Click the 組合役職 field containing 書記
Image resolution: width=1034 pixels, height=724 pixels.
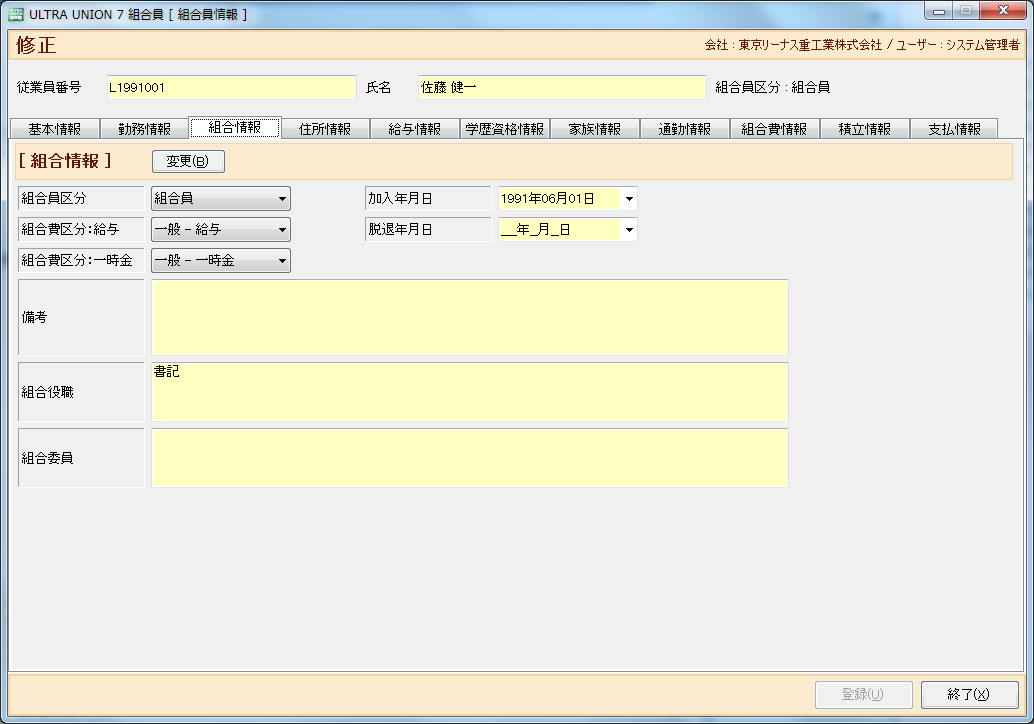(469, 392)
